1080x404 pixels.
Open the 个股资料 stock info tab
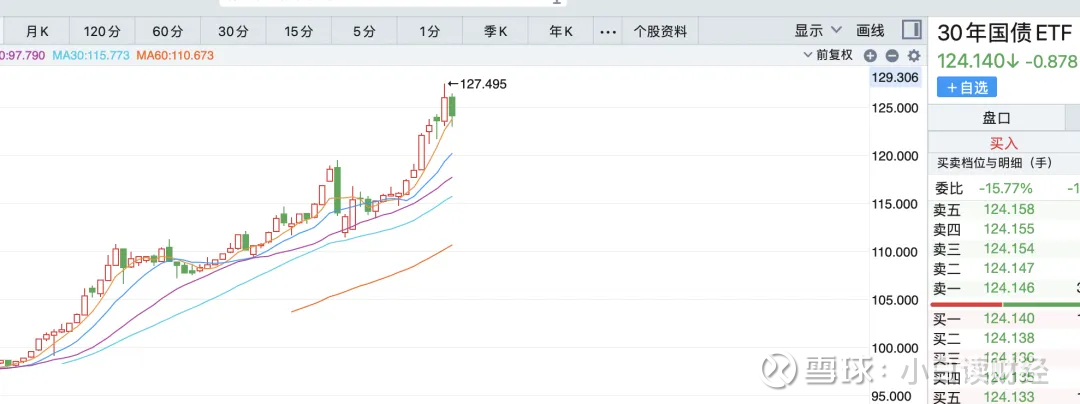[x=661, y=31]
